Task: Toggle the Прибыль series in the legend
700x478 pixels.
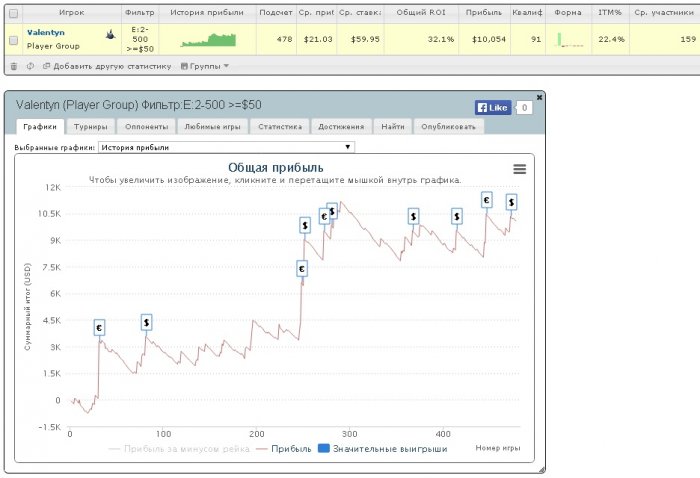Action: 284,449
